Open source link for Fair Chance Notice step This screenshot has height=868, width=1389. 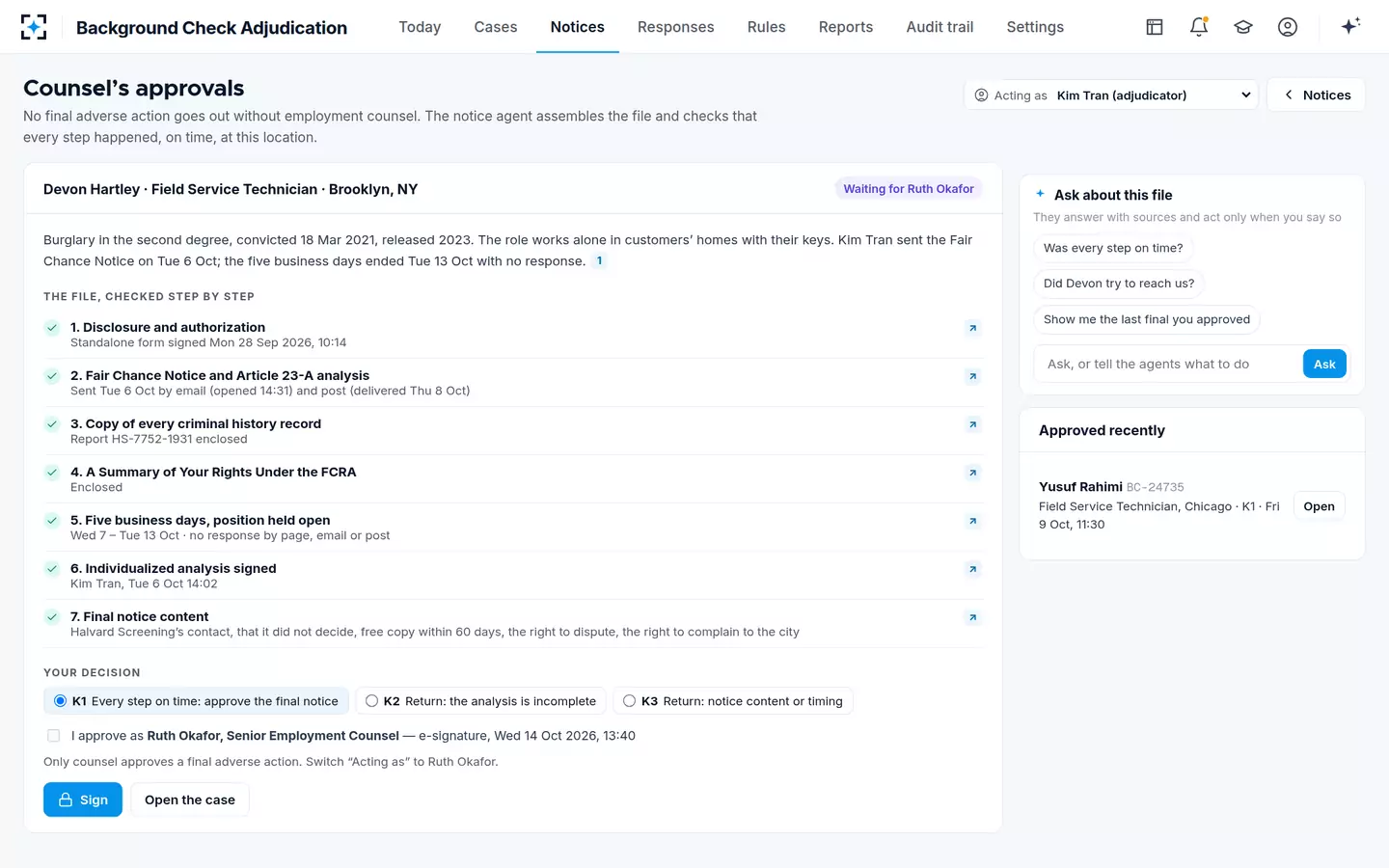[x=972, y=376]
